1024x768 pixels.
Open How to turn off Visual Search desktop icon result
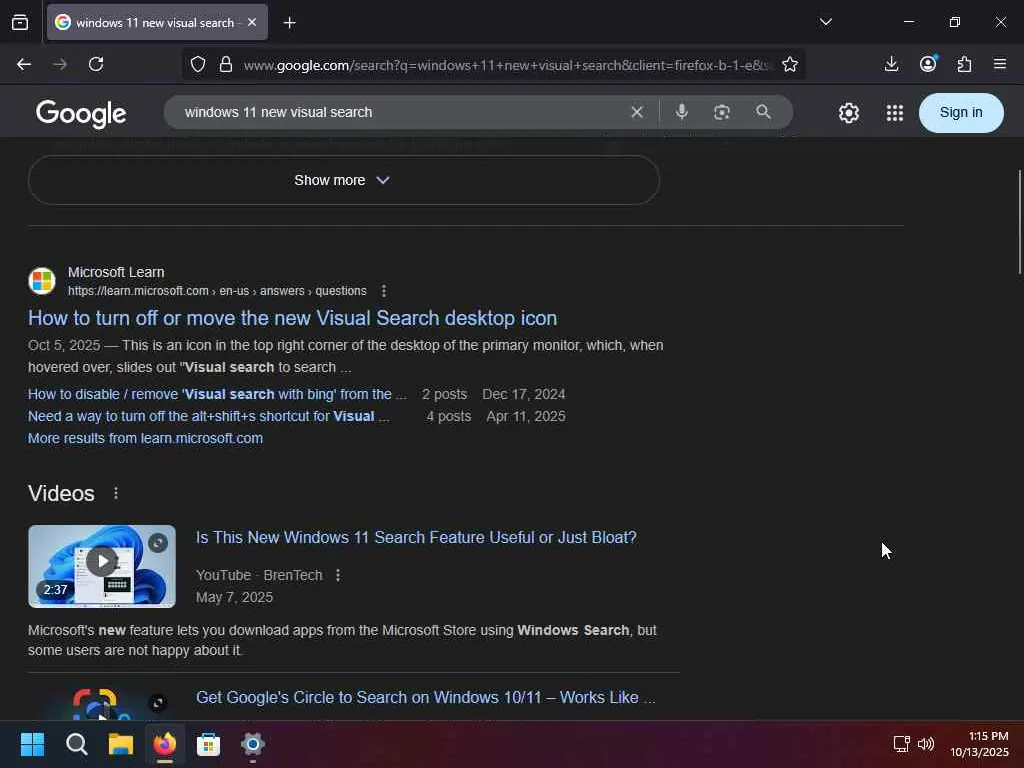[293, 318]
